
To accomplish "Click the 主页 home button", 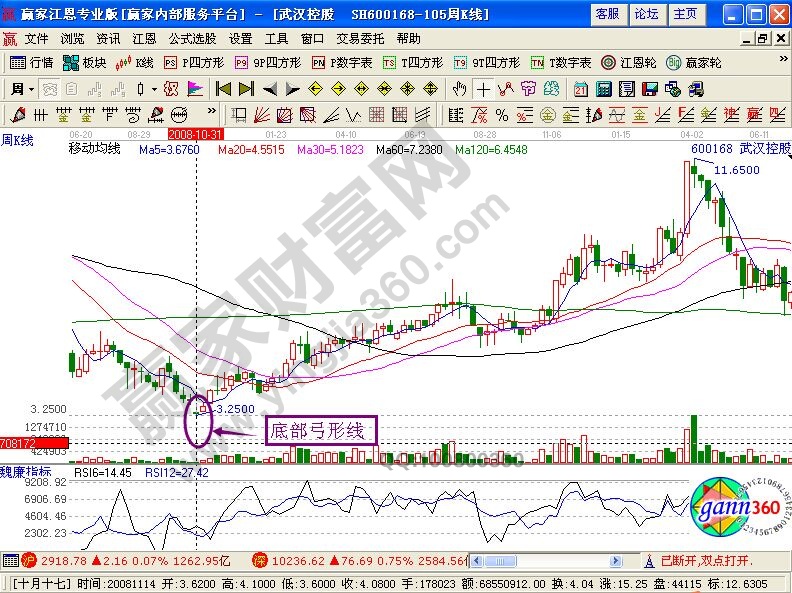I will click(x=685, y=13).
